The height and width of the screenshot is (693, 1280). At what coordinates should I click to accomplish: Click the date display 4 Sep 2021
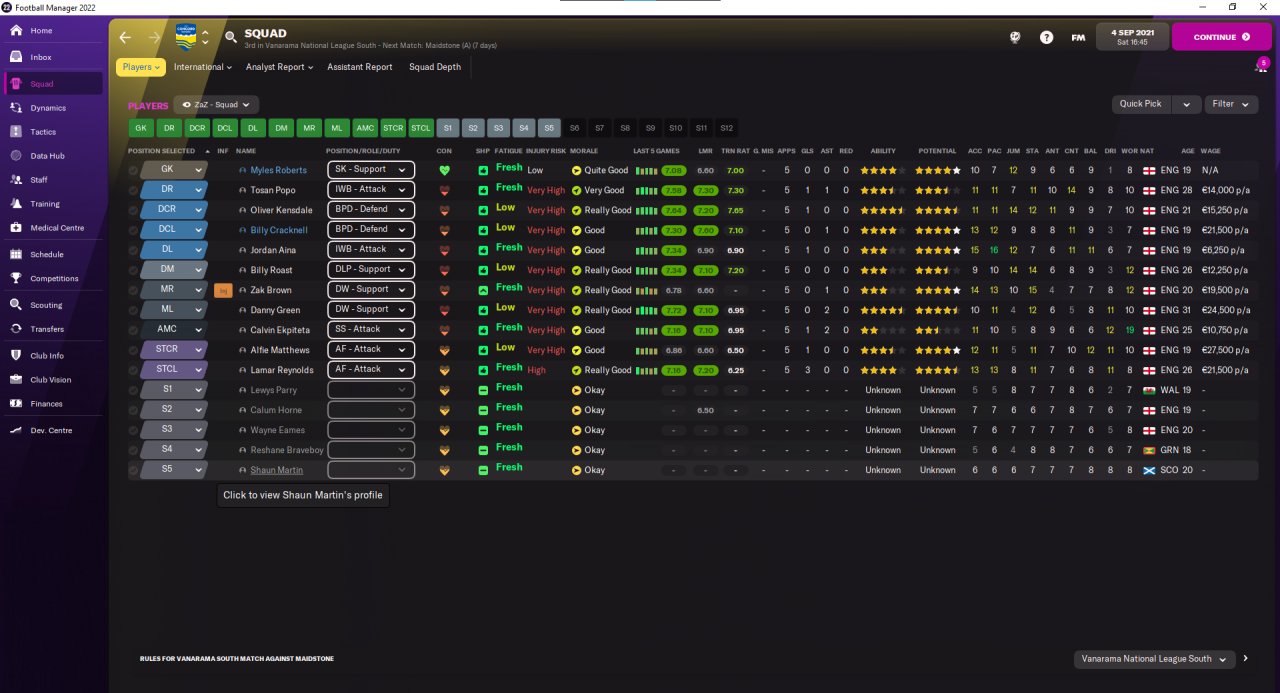click(x=1131, y=37)
